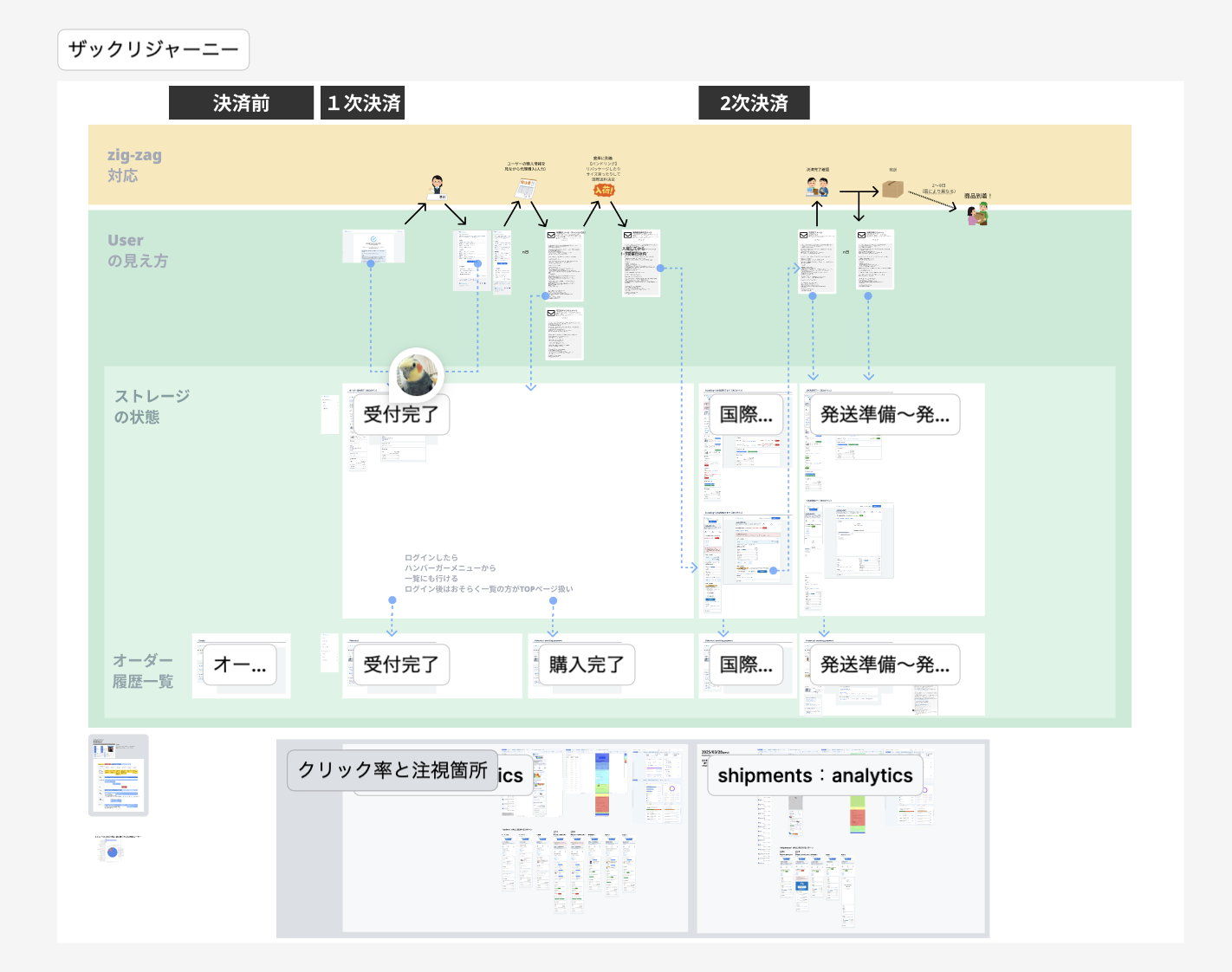Click the shipments：analytics section label
Screen dimensions: 1232x972
[814, 775]
